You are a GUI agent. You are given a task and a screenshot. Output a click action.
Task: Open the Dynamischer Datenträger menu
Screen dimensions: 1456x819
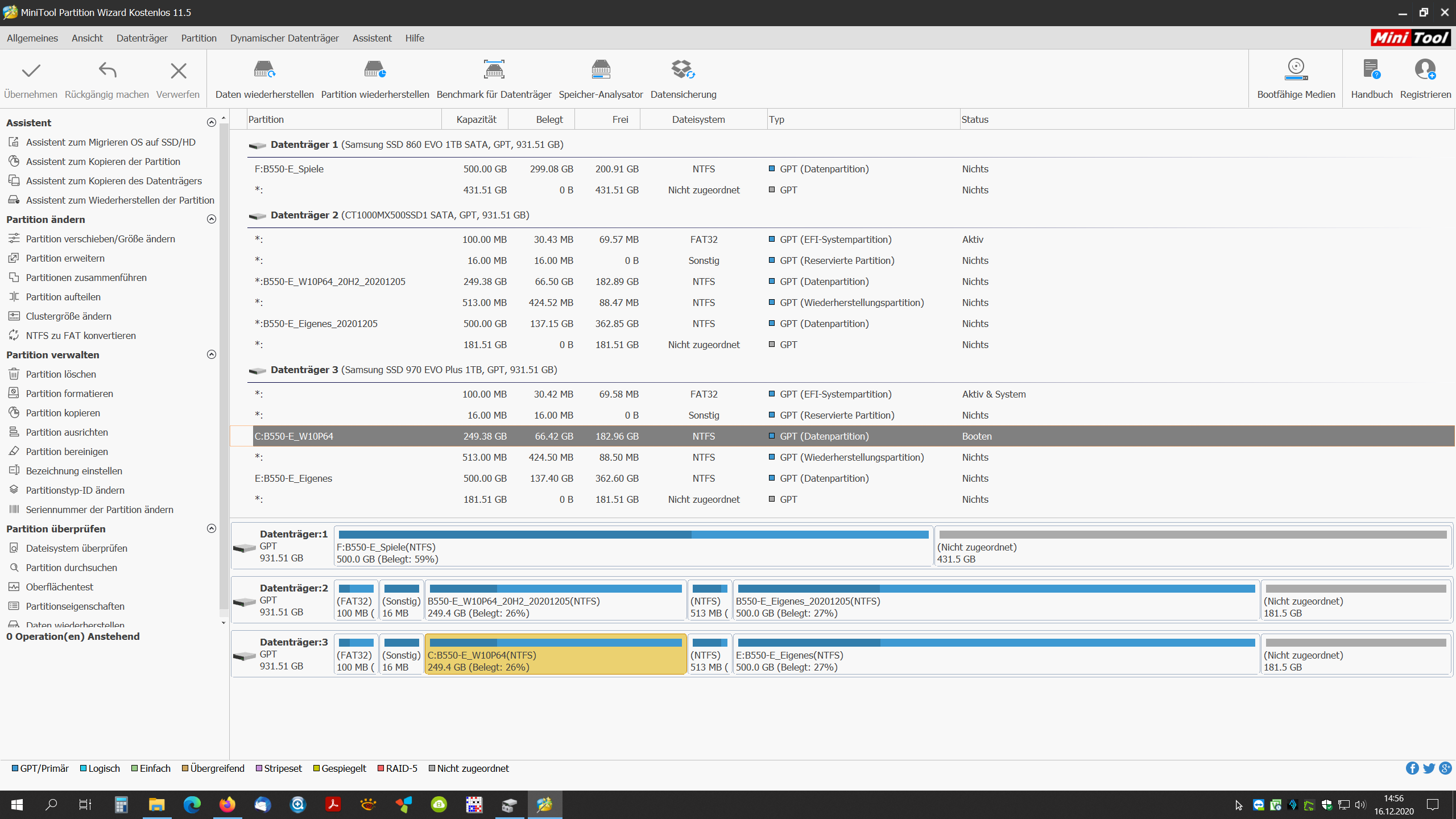(x=284, y=38)
